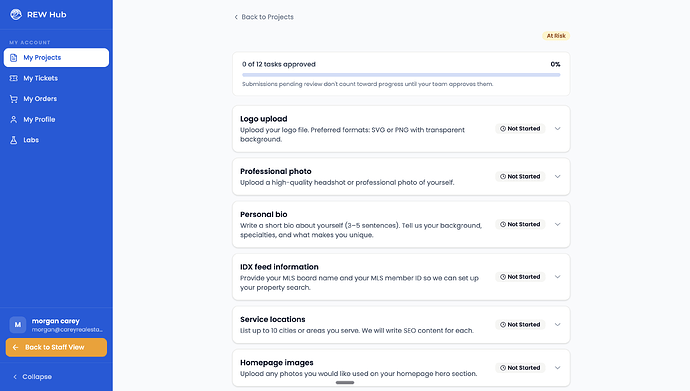Open My Projects in sidebar

click(x=56, y=58)
